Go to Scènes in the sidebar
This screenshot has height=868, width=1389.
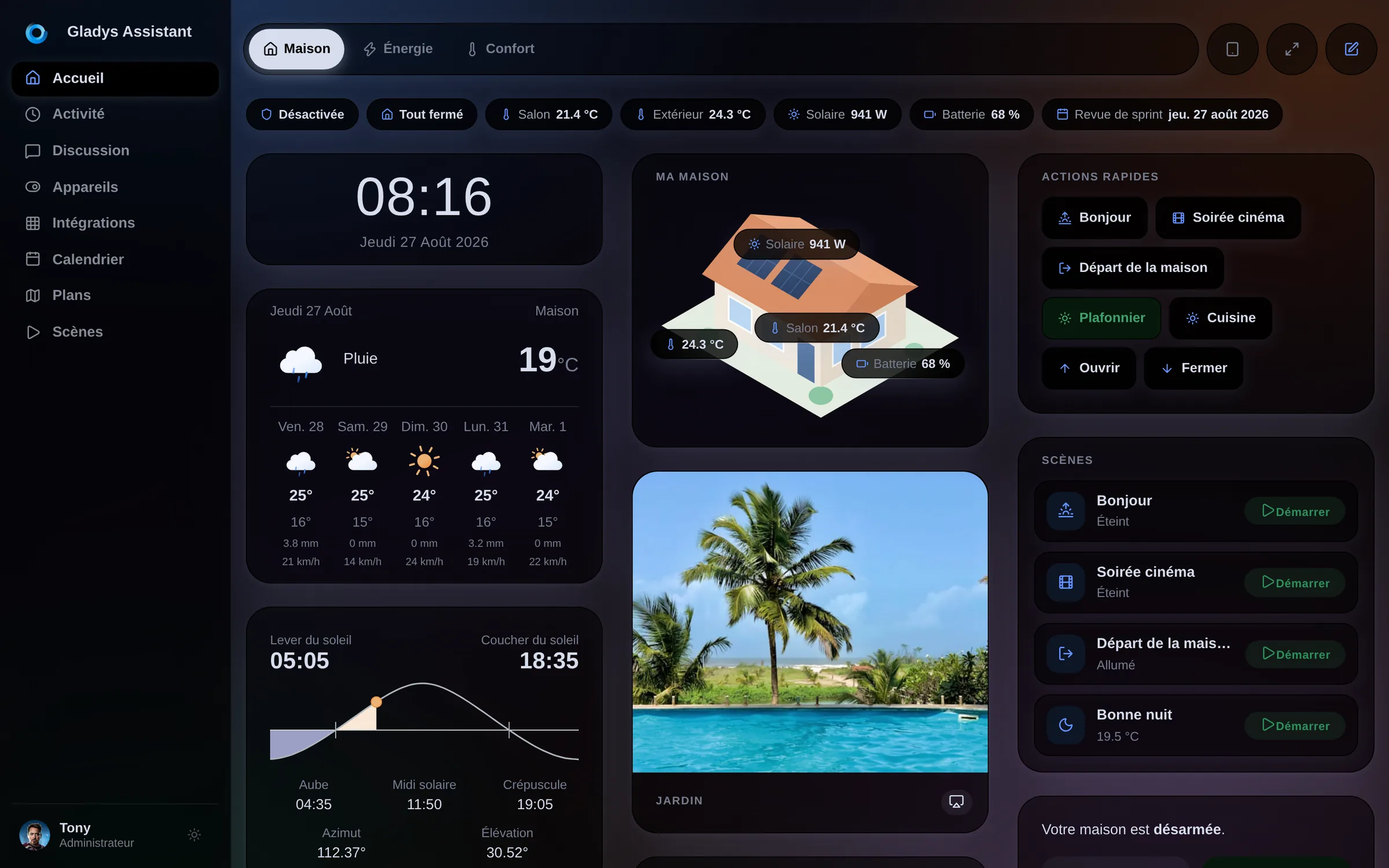(x=115, y=332)
